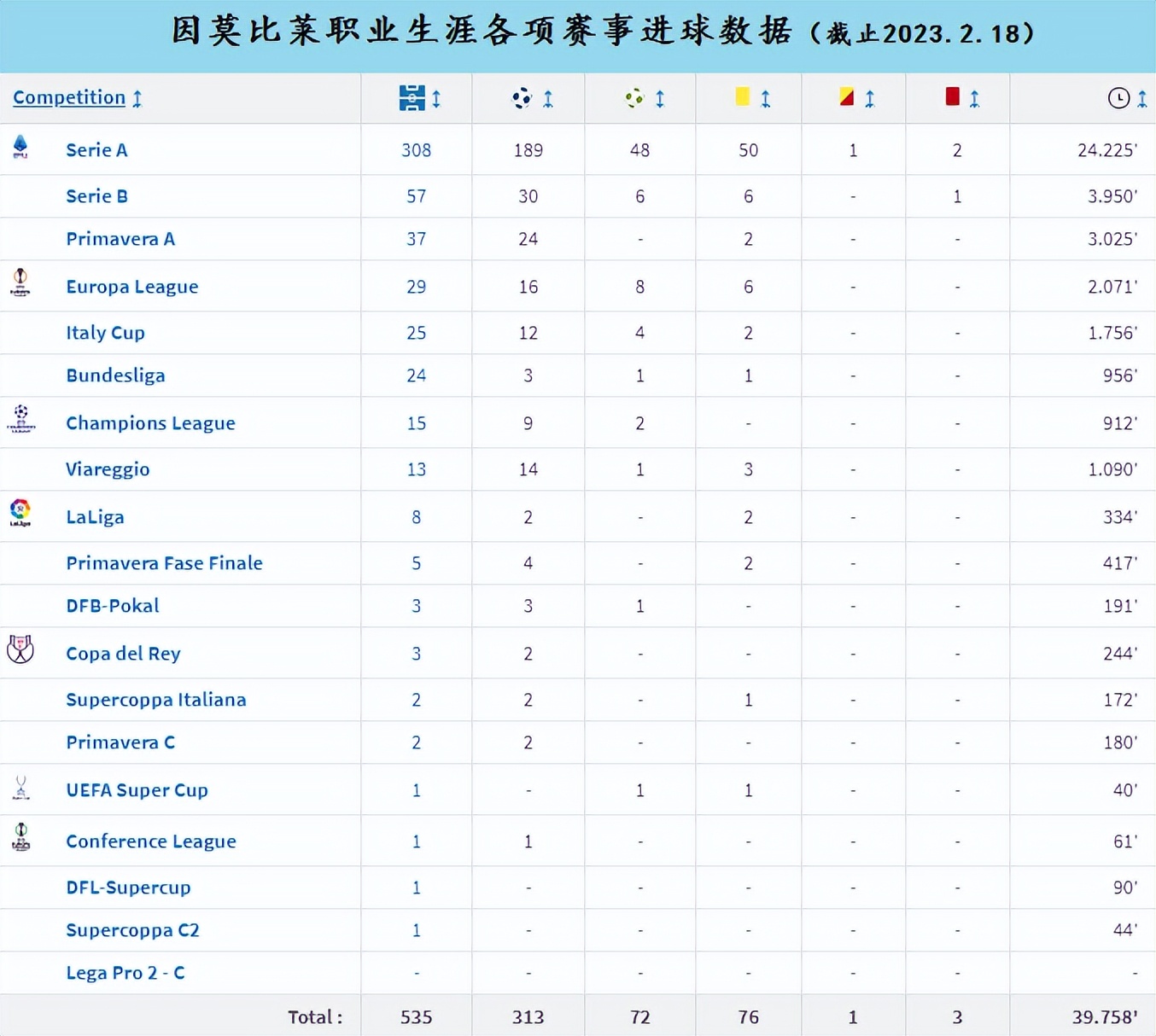The image size is (1156, 1036).
Task: Open the Primavera C competition link
Action: [120, 742]
